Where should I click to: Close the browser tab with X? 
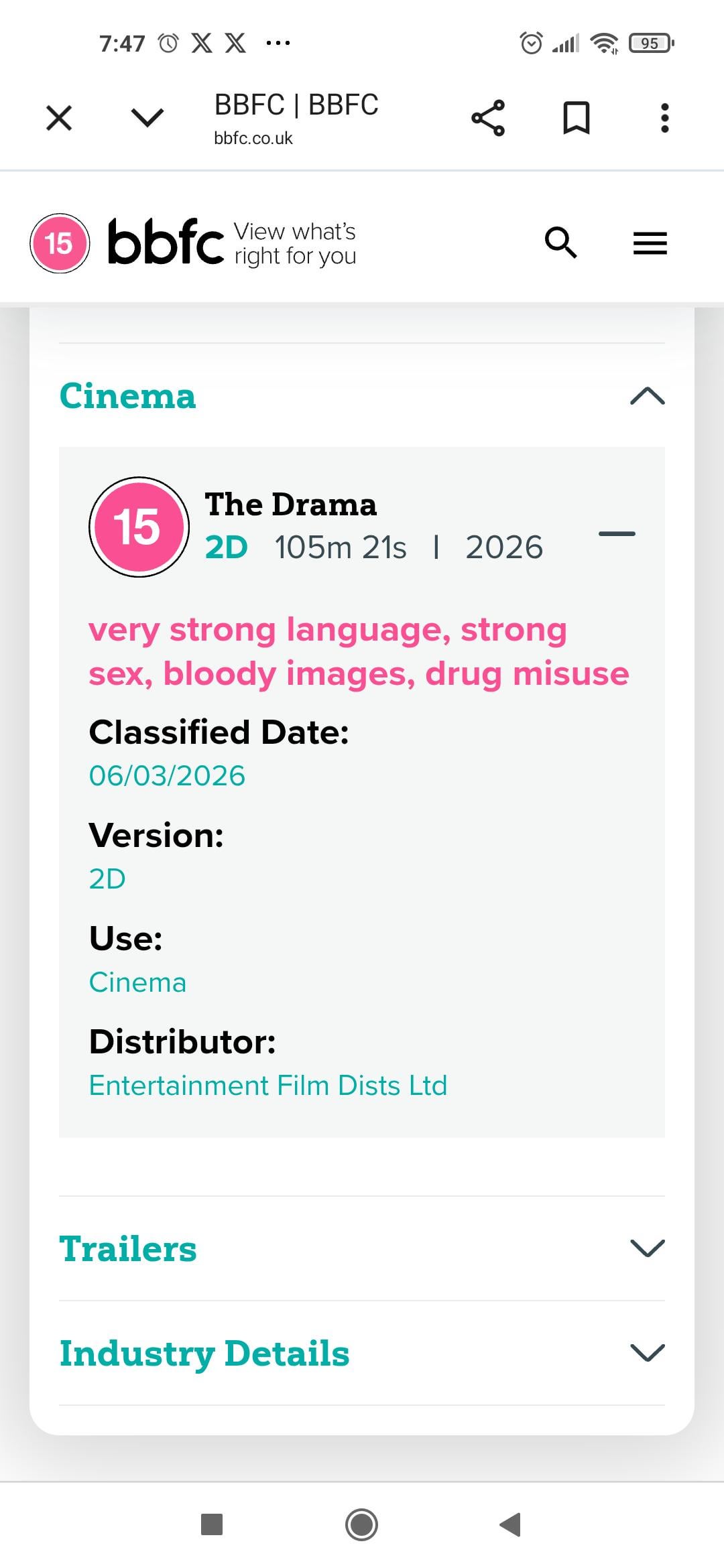(59, 119)
